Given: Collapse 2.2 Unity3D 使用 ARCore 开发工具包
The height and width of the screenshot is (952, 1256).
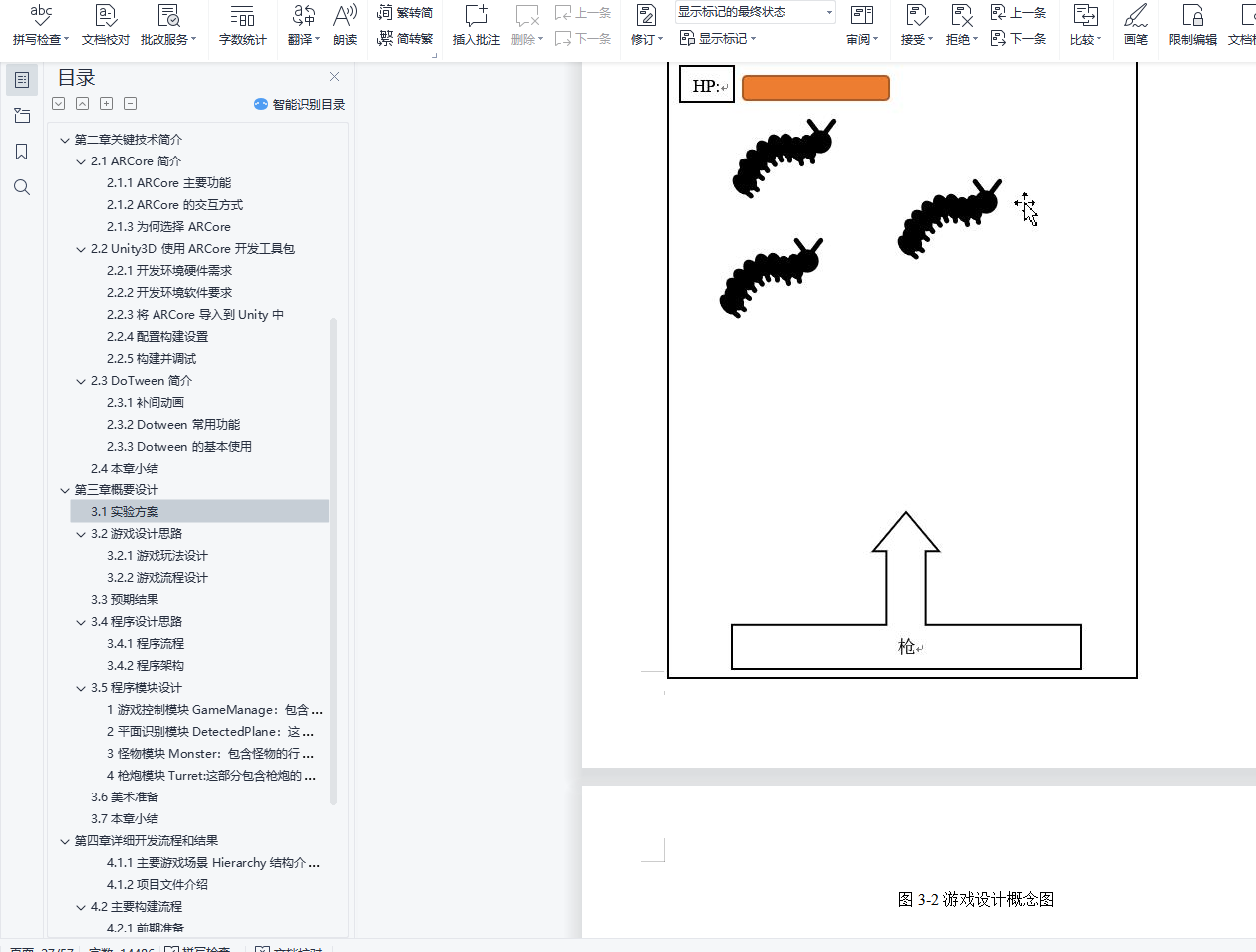Looking at the screenshot, I should pyautogui.click(x=81, y=249).
